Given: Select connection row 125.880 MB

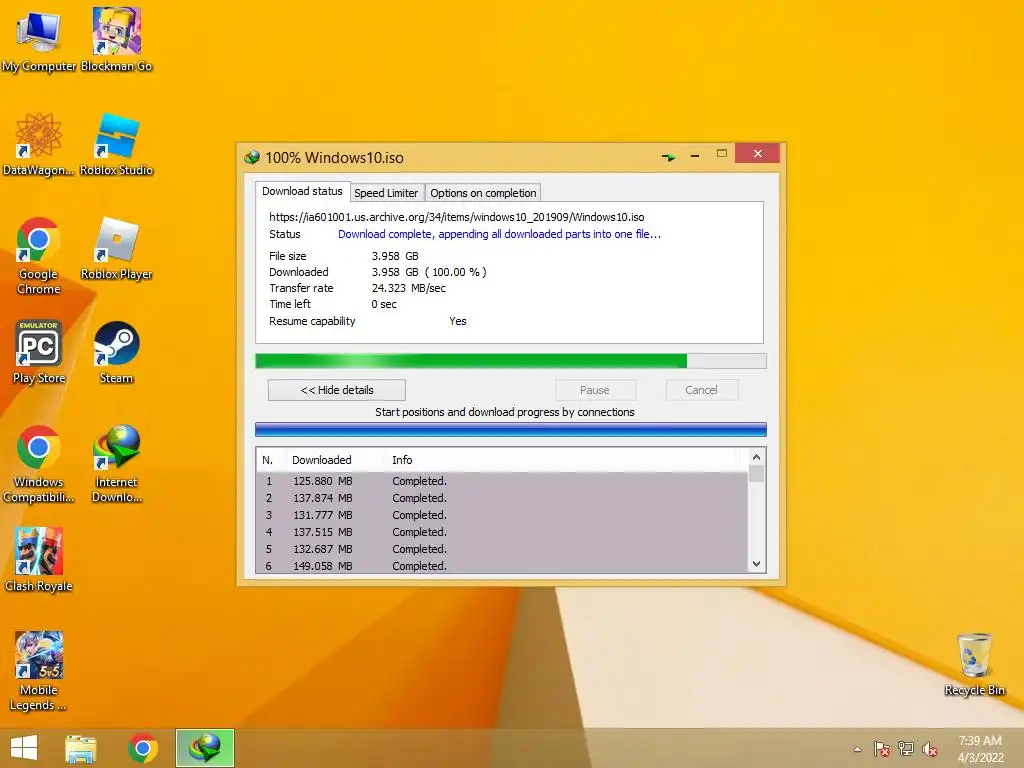Looking at the screenshot, I should pyautogui.click(x=502, y=481).
